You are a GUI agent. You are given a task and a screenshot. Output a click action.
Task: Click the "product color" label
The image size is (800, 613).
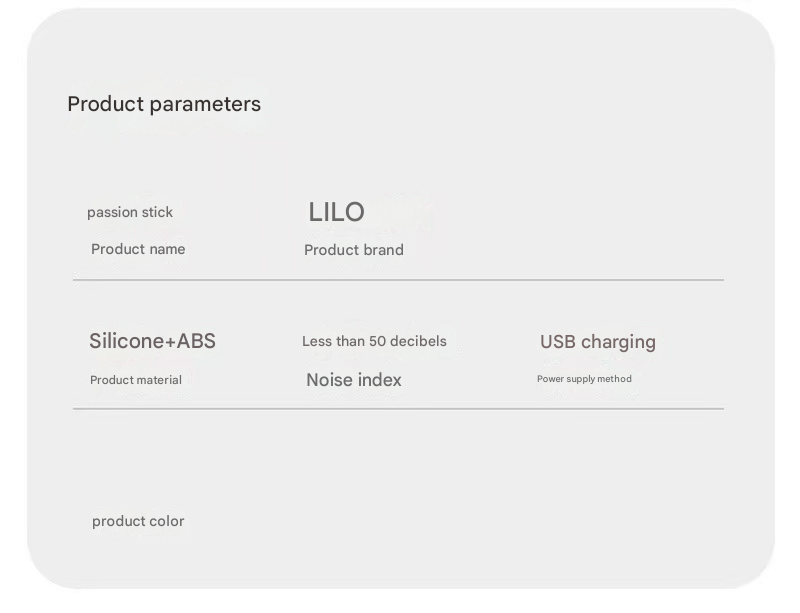138,521
